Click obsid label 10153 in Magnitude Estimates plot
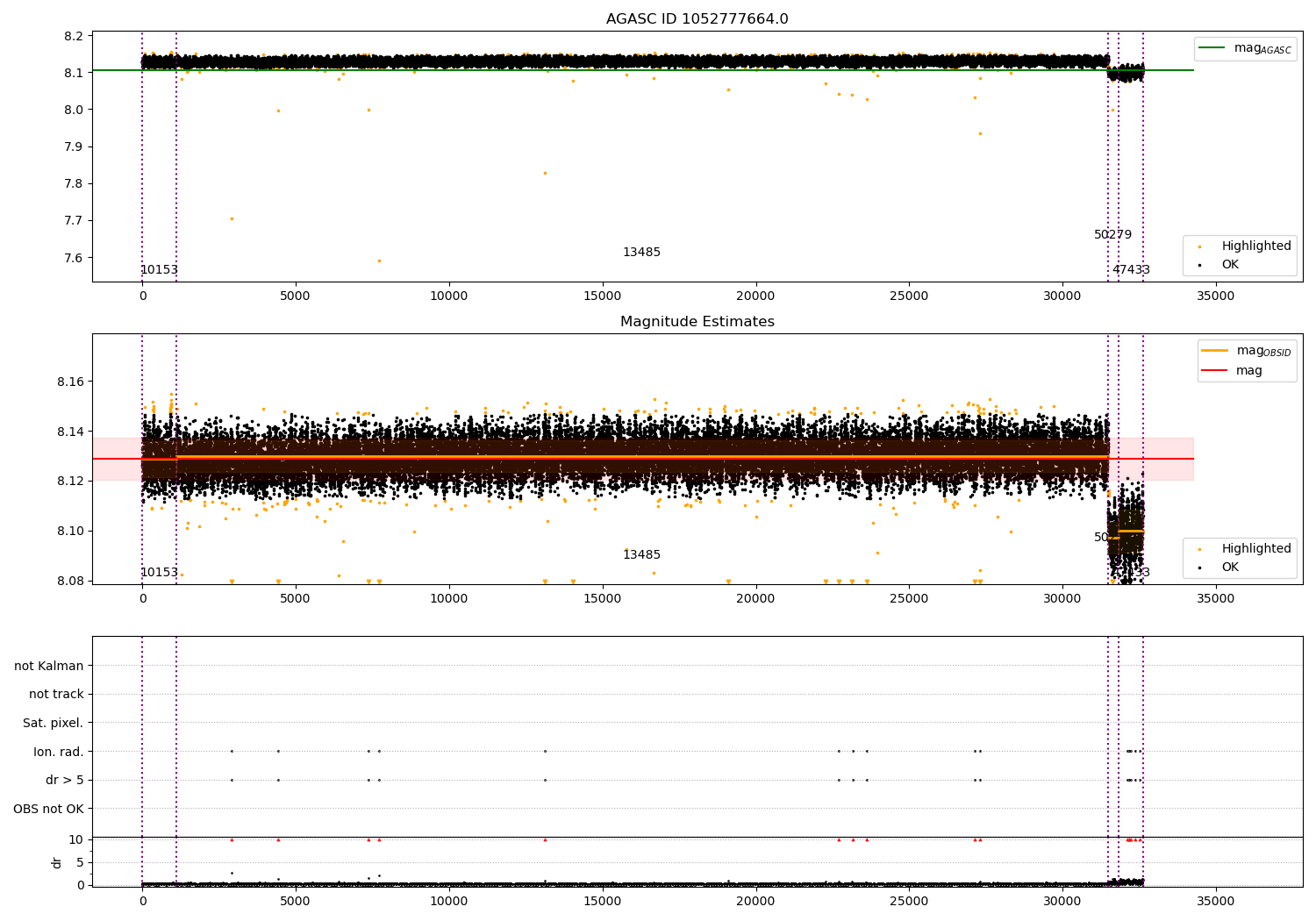This screenshot has width=1316, height=921. [159, 573]
